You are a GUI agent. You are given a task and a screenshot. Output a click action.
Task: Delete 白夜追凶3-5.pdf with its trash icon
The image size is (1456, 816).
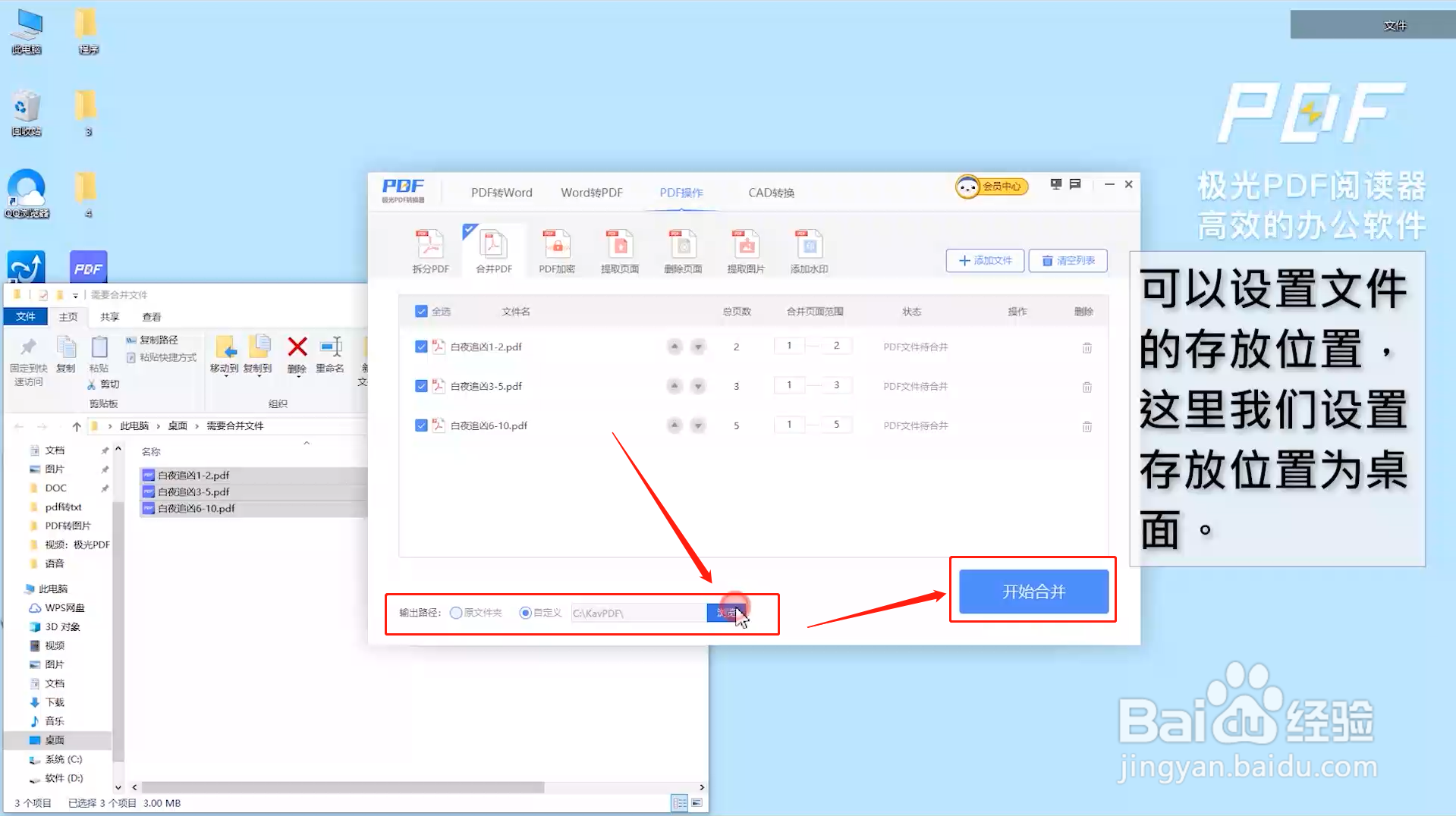point(1086,387)
